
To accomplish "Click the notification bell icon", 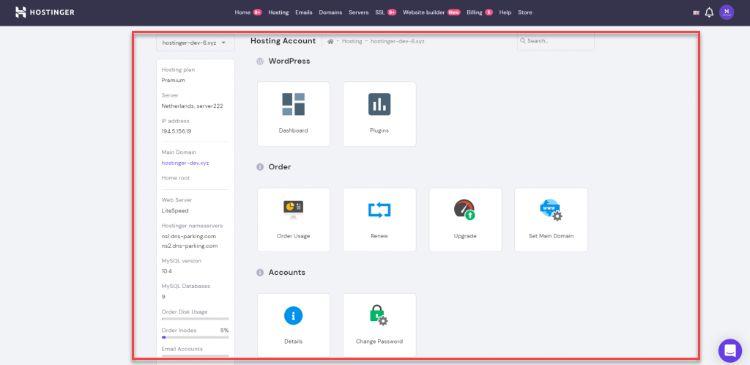I will (x=709, y=12).
